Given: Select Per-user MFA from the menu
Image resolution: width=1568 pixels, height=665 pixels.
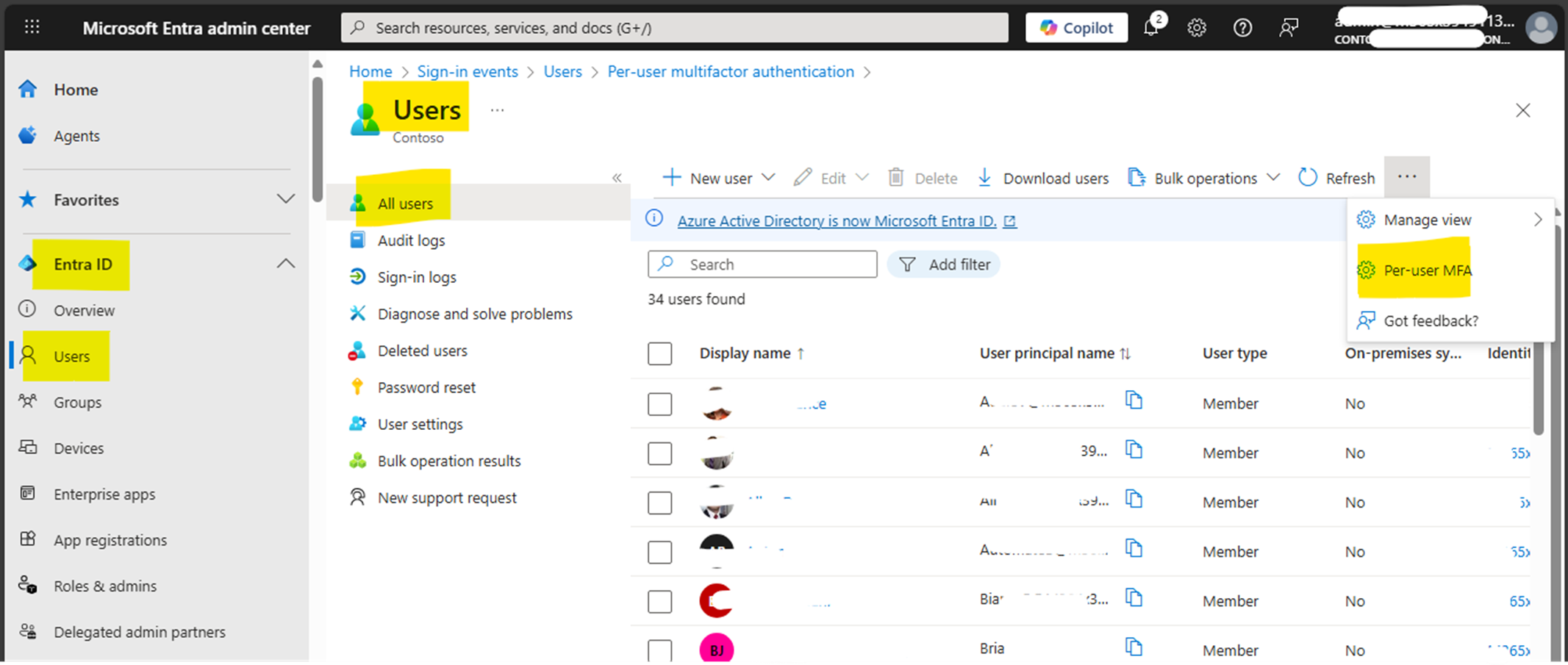Looking at the screenshot, I should 1426,270.
